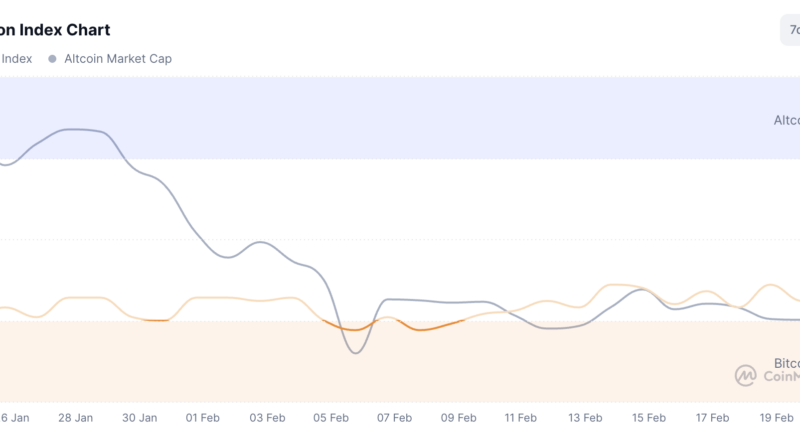This screenshot has height=445, width=800.
Task: Select the 13 Feb axis tick label
Action: 585,417
